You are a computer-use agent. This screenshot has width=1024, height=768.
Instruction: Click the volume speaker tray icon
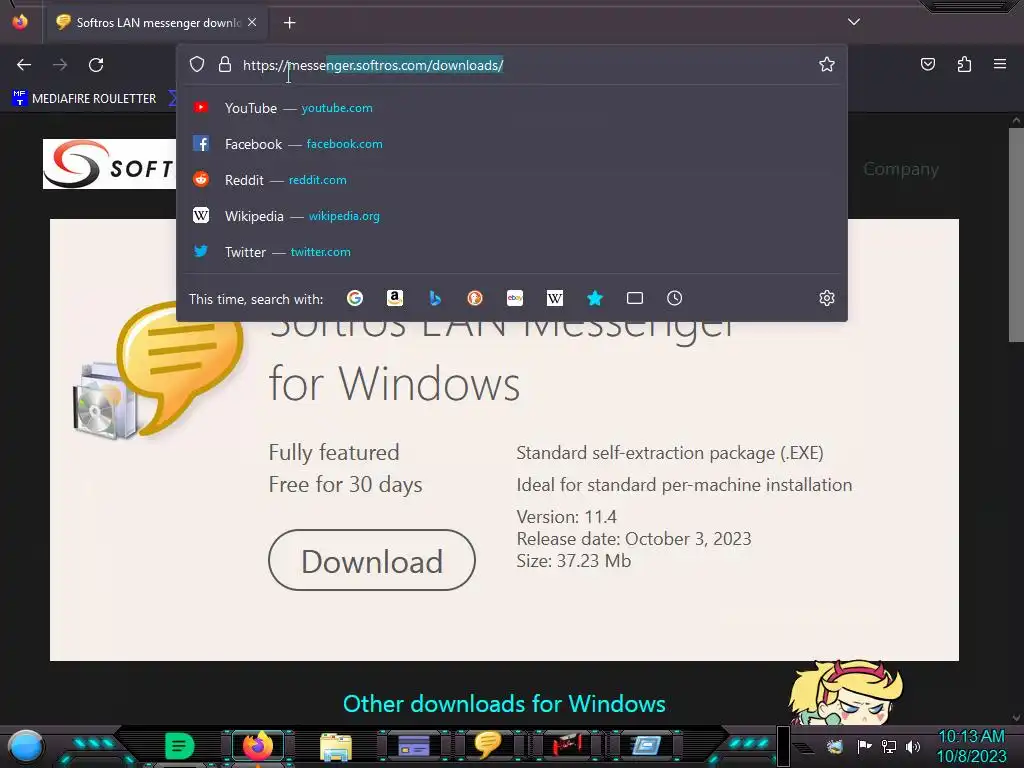(913, 746)
